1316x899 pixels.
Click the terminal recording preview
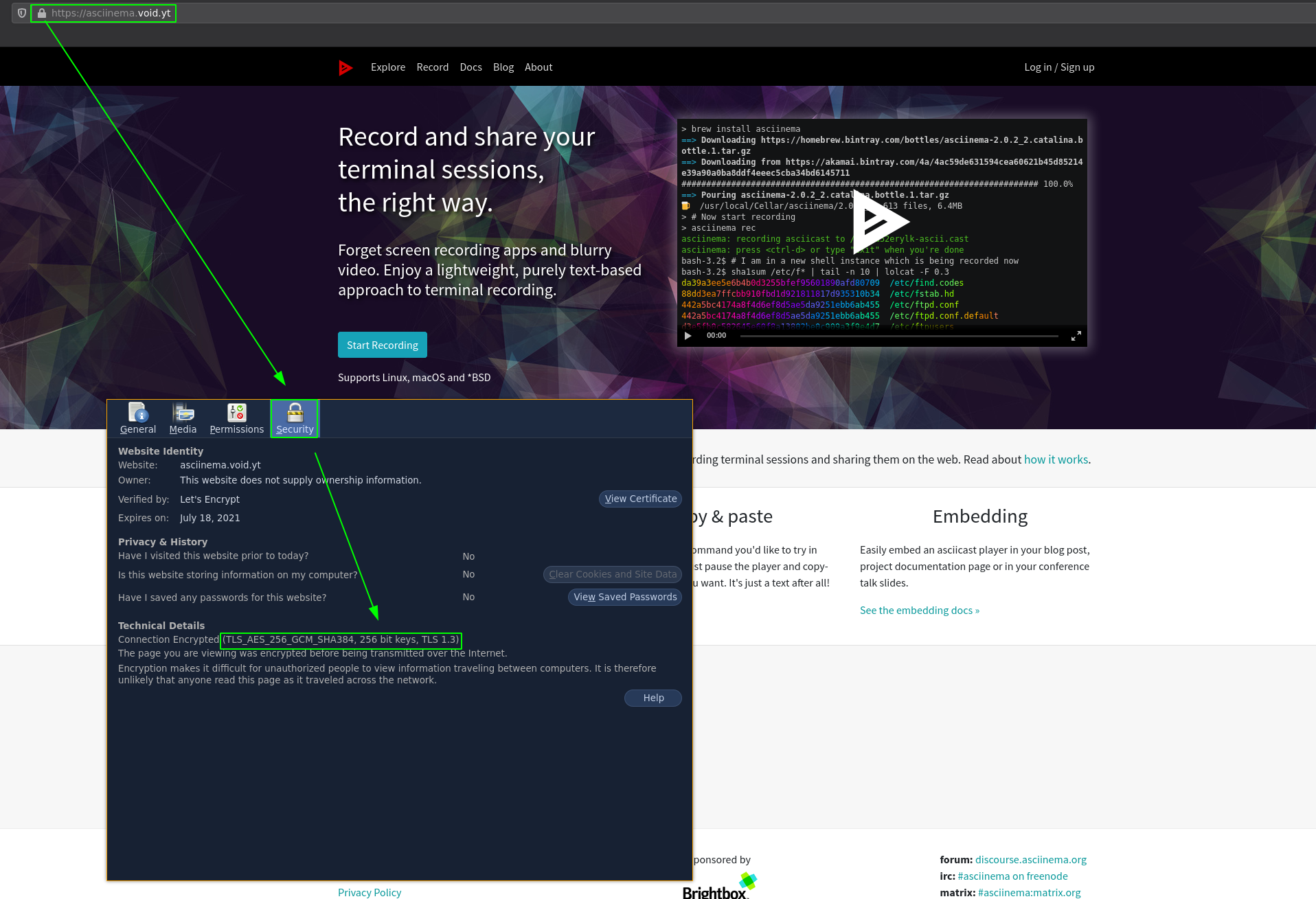[882, 232]
